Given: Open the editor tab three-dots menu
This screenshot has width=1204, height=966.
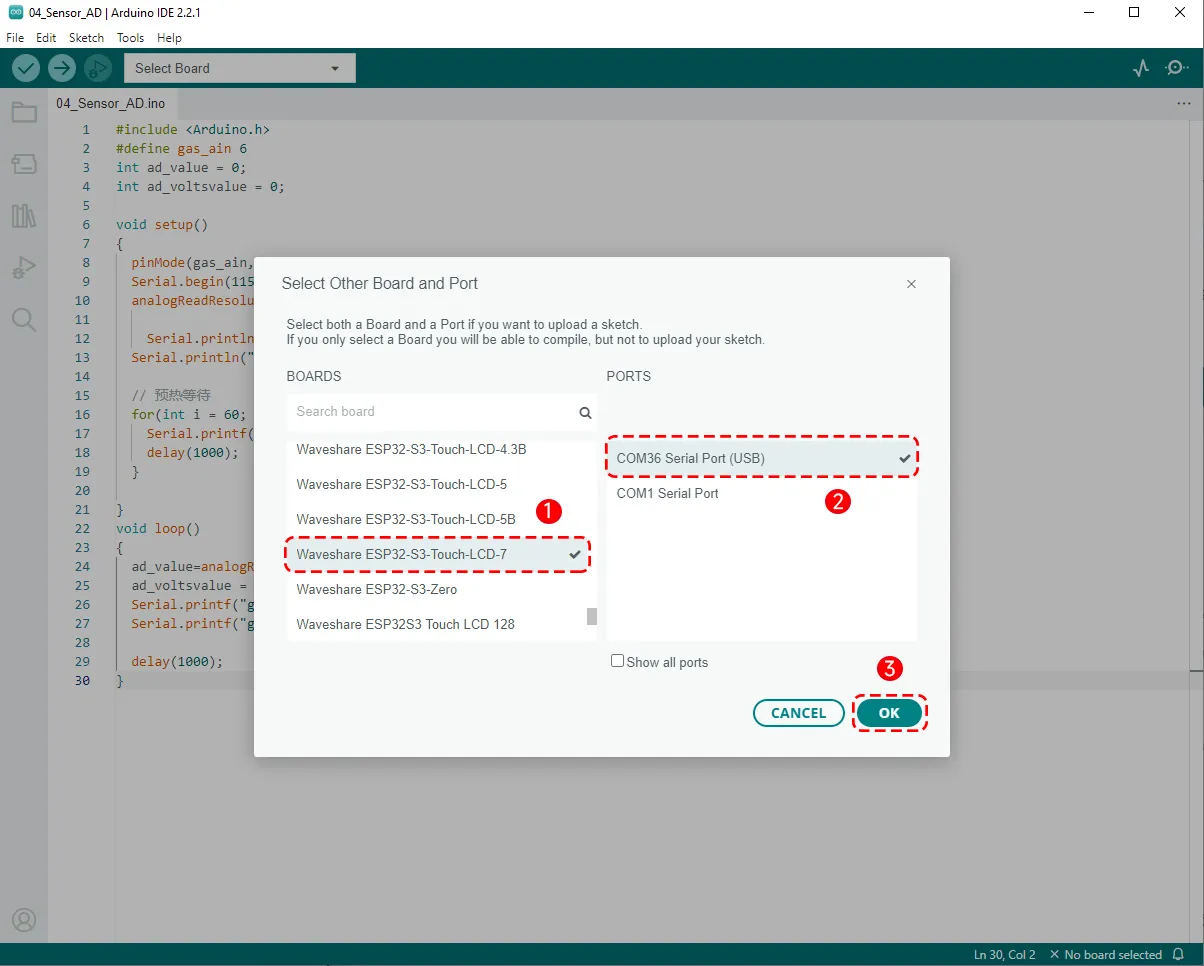Looking at the screenshot, I should (1184, 104).
